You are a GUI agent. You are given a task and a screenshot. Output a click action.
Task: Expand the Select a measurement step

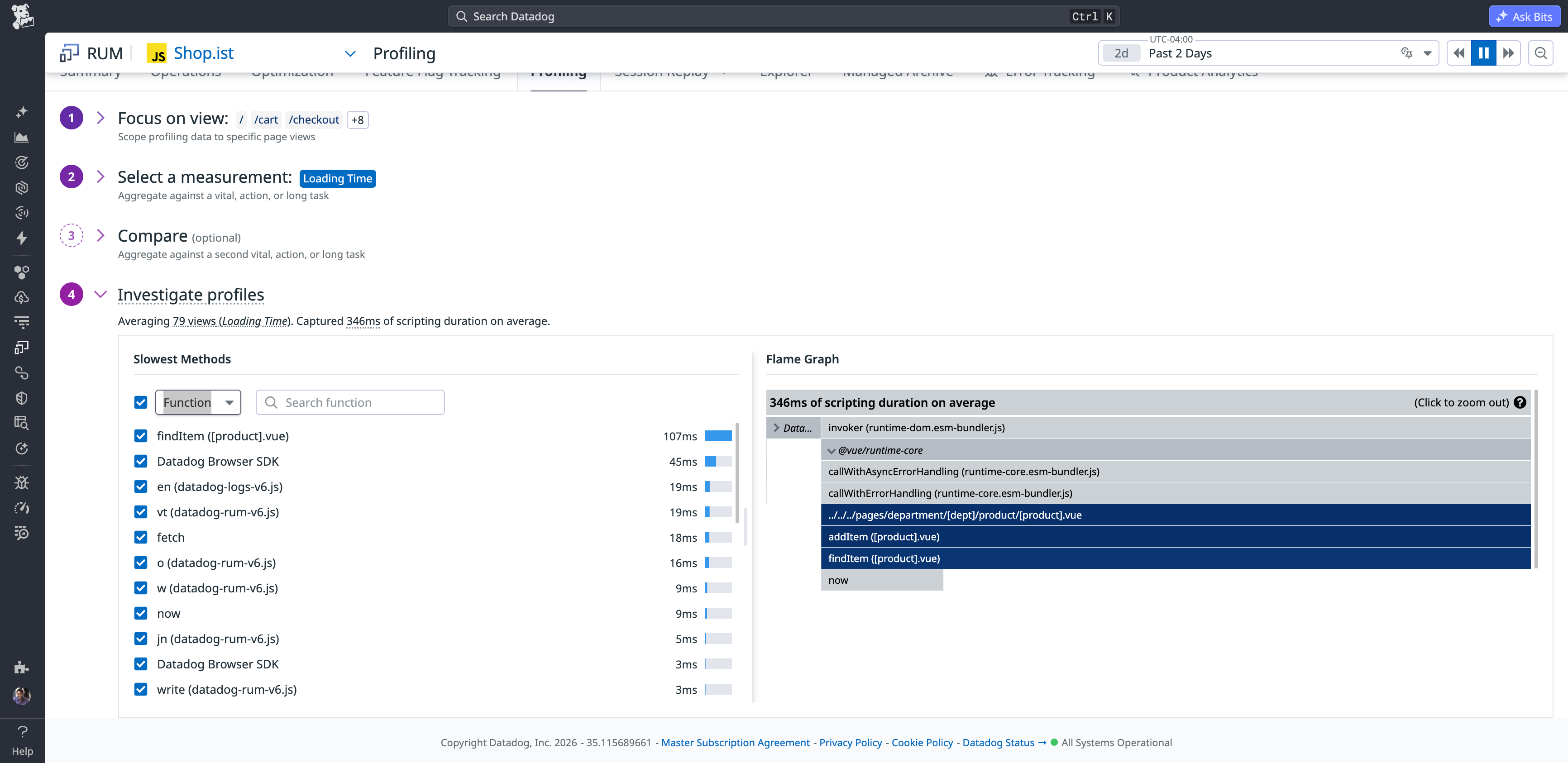click(x=101, y=176)
